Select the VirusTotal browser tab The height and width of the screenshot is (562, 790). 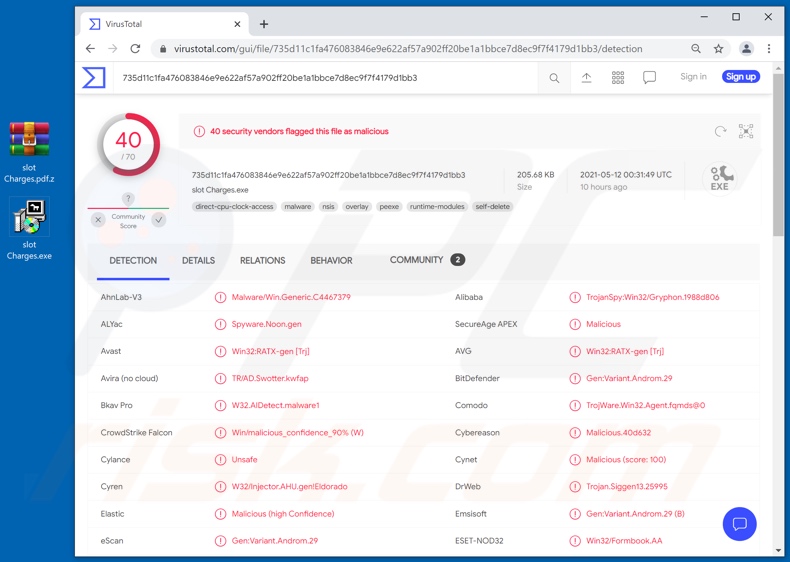coord(165,24)
